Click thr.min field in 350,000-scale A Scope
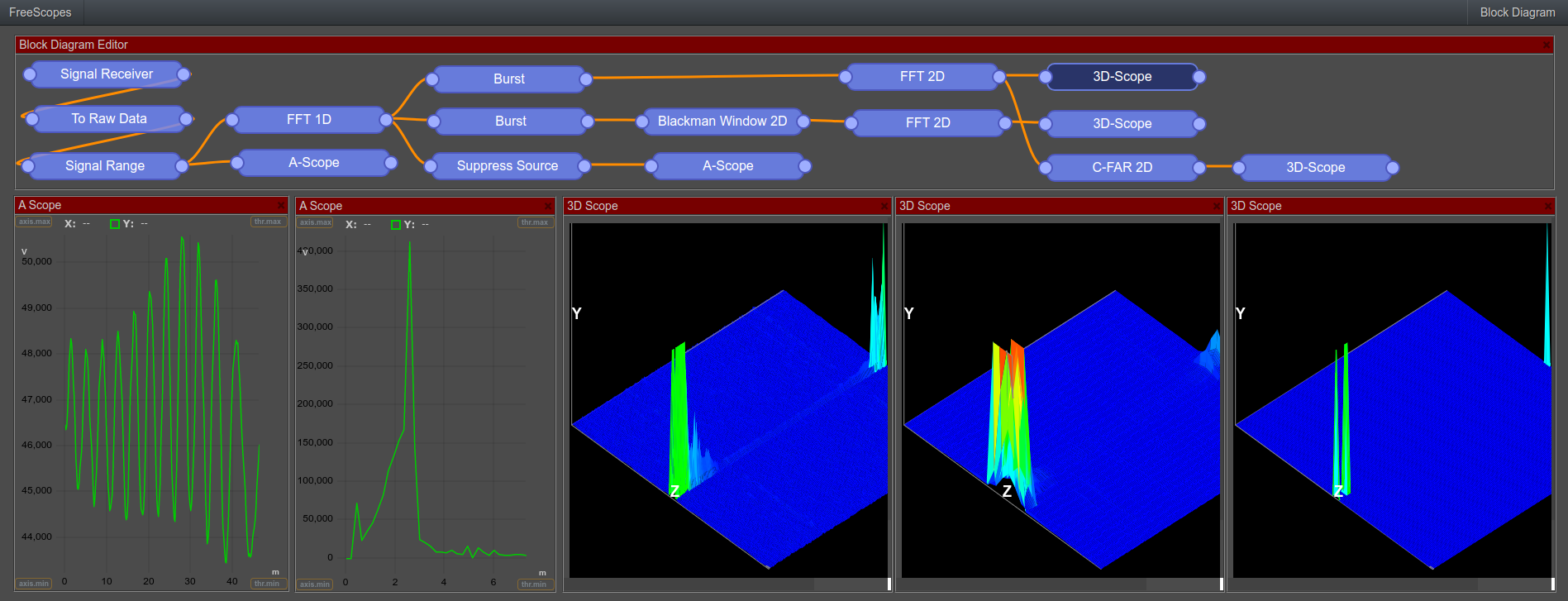 pyautogui.click(x=534, y=584)
